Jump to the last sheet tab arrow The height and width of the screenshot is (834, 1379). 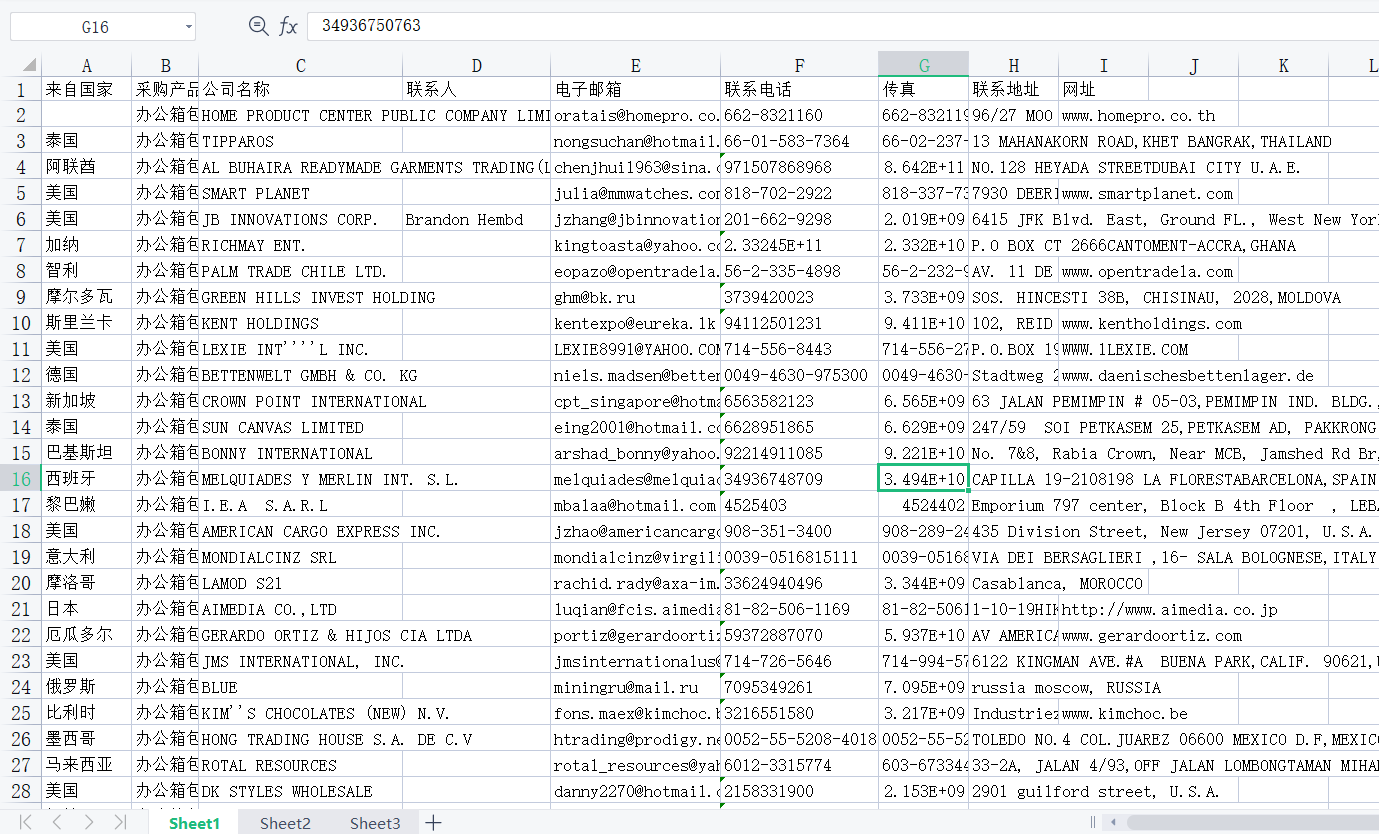pos(119,823)
